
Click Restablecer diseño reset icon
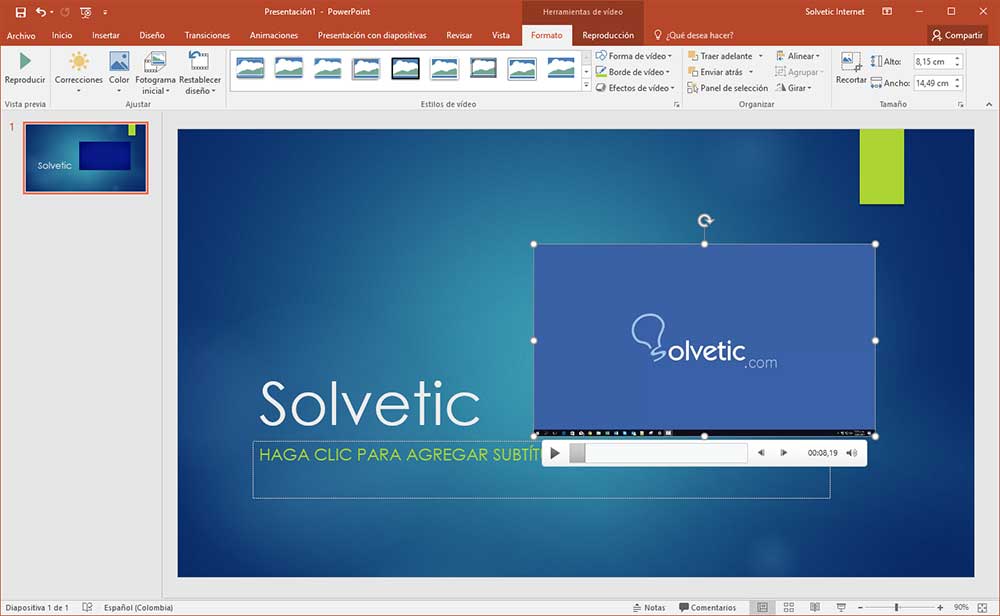point(200,72)
